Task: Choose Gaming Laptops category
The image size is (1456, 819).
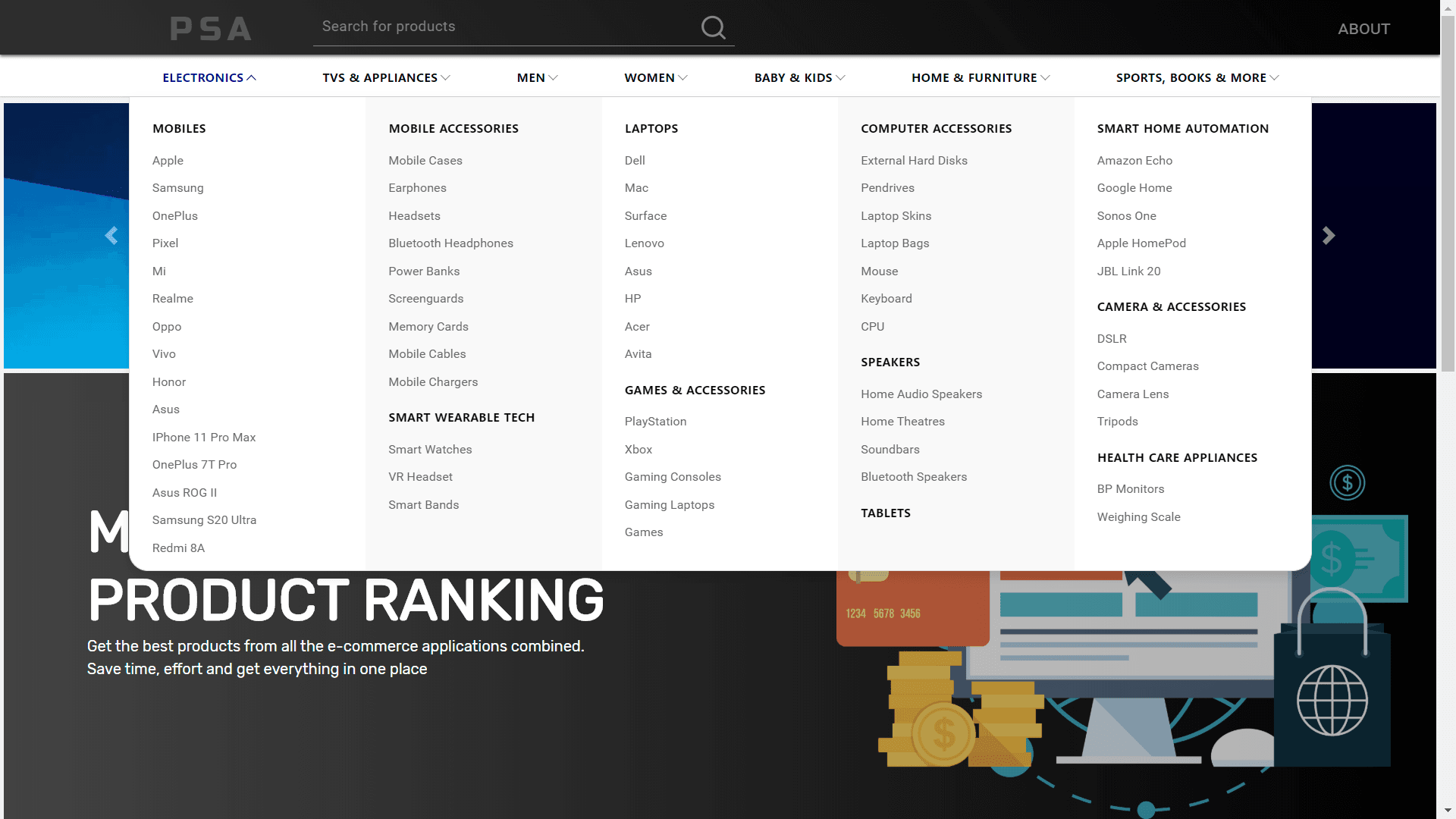Action: click(669, 505)
